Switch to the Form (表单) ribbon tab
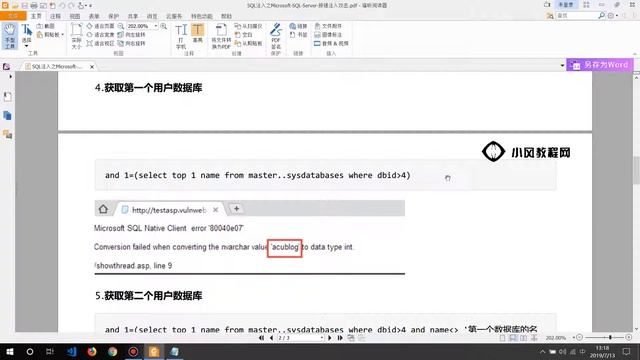 pyautogui.click(x=94, y=16)
